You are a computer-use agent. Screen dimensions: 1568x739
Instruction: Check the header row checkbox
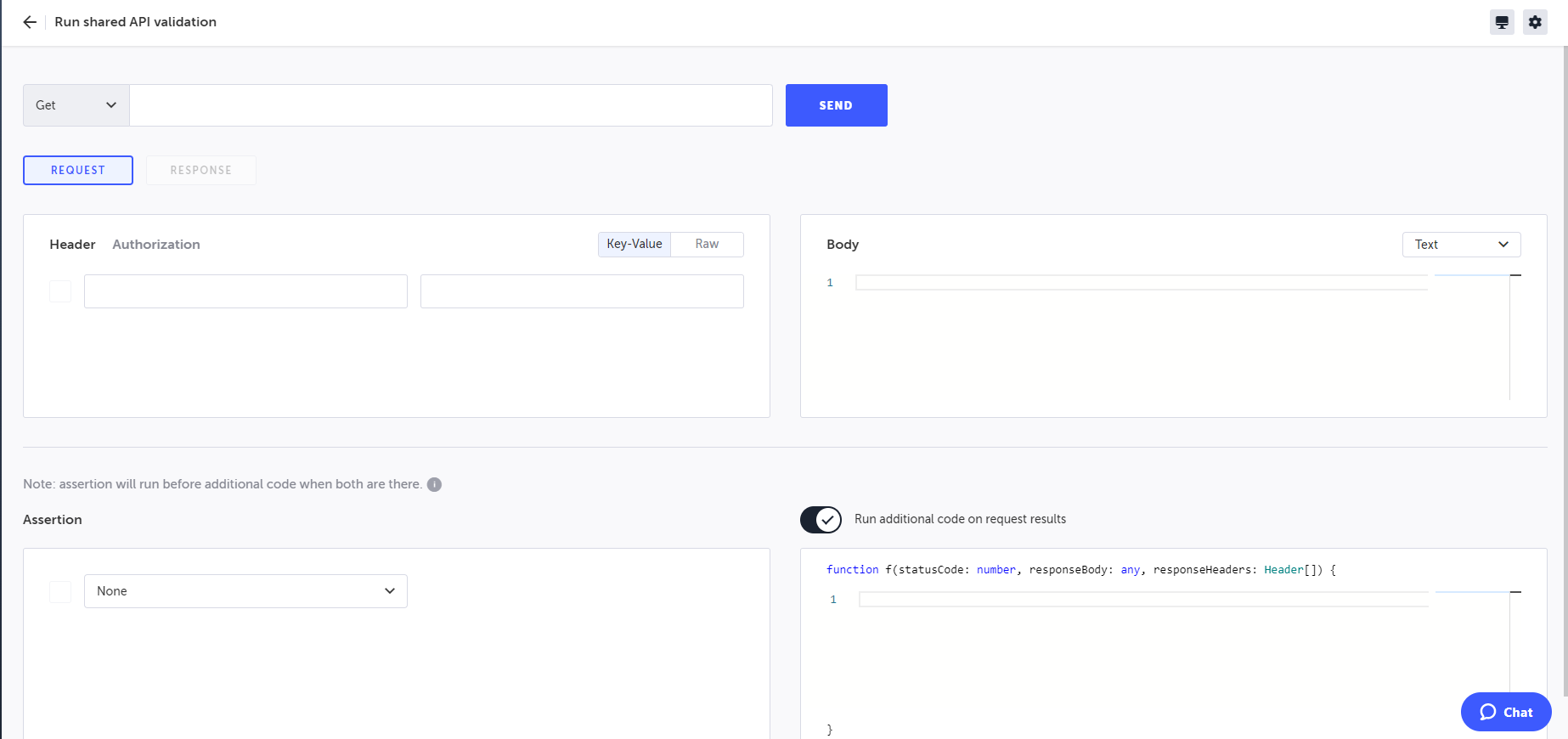point(60,291)
